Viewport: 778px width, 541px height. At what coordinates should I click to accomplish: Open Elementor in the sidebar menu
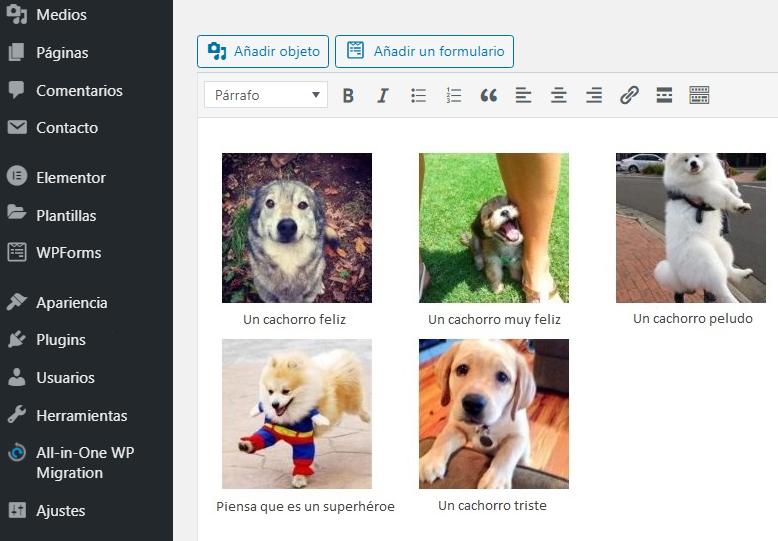70,178
